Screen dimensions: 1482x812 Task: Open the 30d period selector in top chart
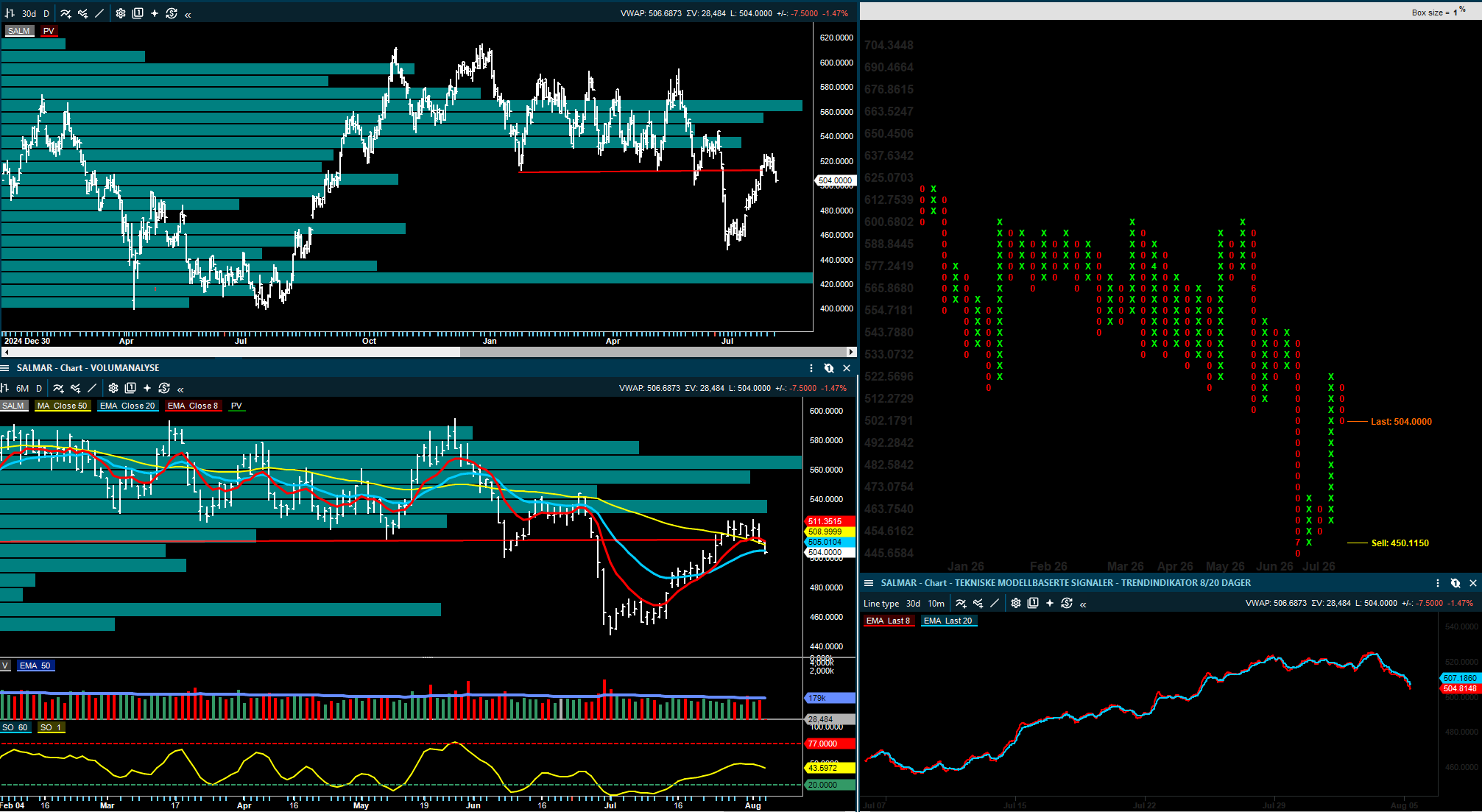[29, 13]
